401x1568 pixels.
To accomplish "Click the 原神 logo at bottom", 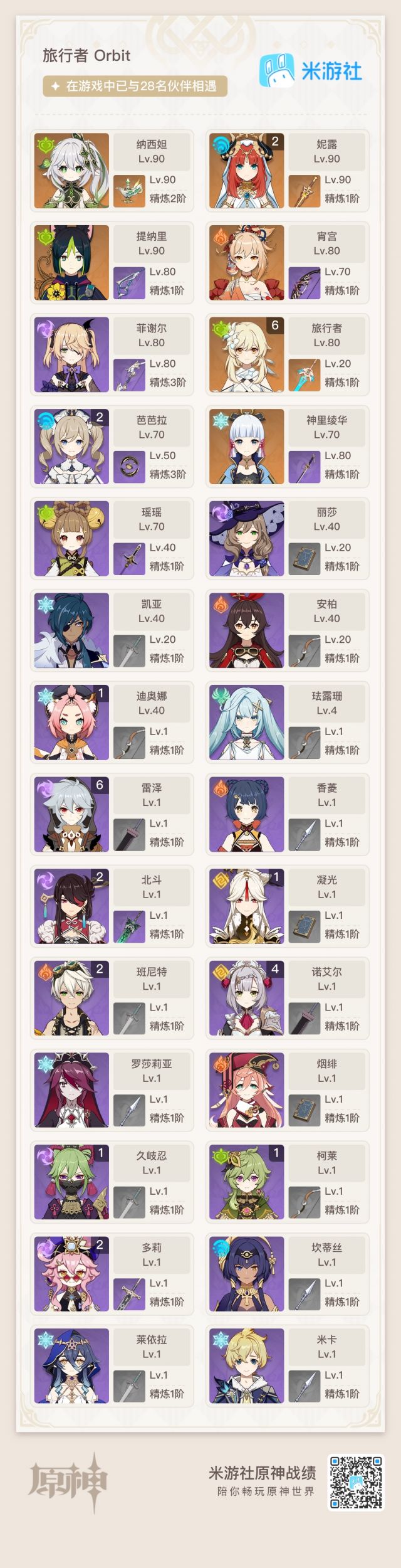I will tap(68, 1482).
